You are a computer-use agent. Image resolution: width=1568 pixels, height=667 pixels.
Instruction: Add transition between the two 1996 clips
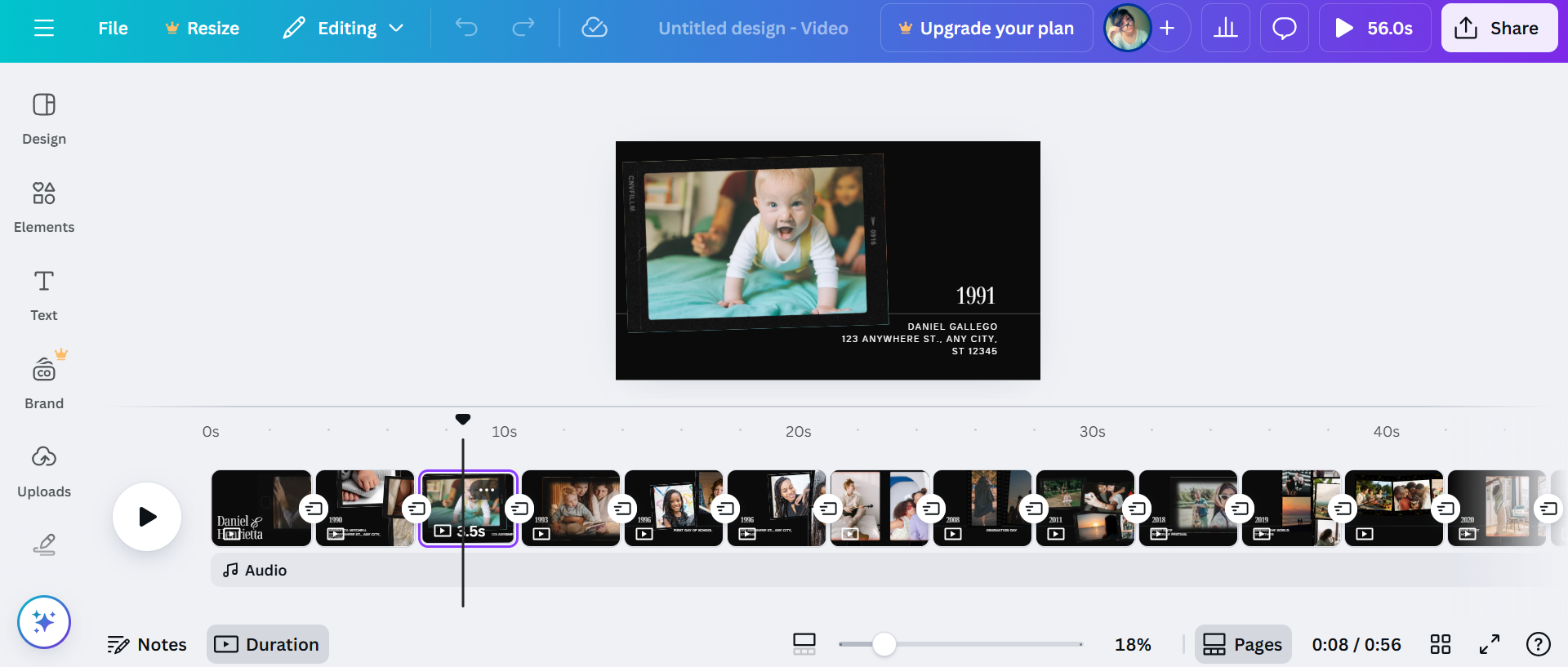(725, 509)
